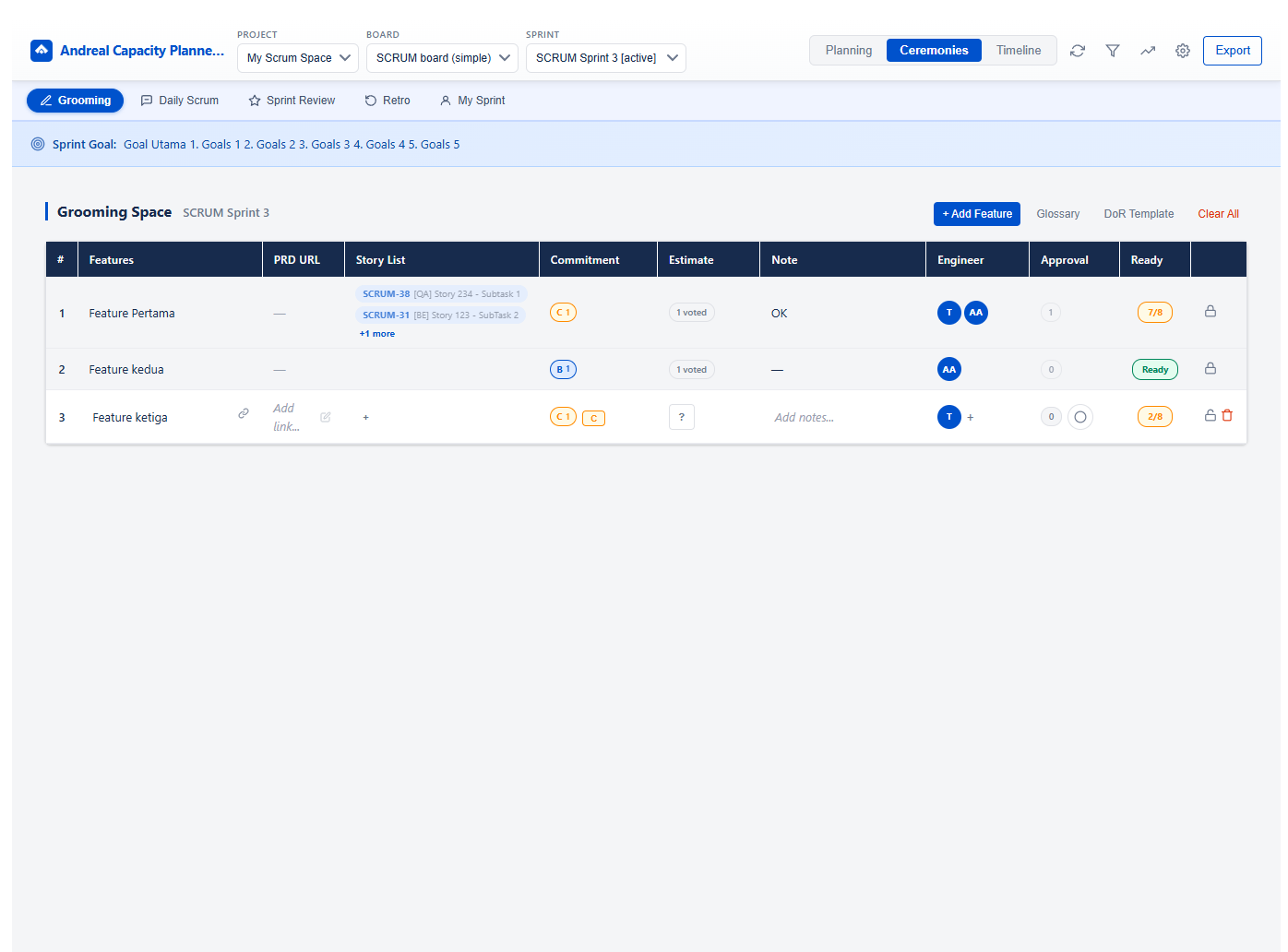Switch to the Timeline view
The image size is (1288, 952).
(x=1018, y=50)
